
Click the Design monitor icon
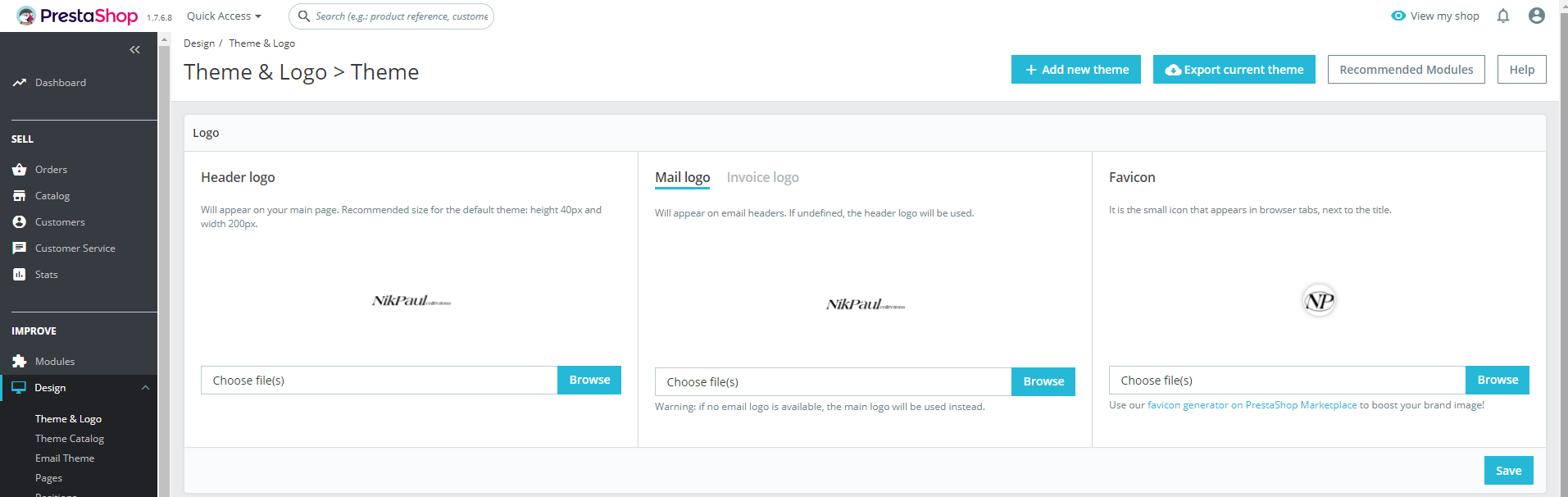[19, 388]
